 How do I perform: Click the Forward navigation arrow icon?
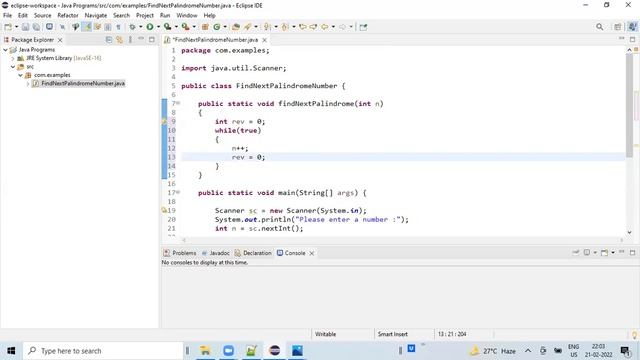pos(342,27)
